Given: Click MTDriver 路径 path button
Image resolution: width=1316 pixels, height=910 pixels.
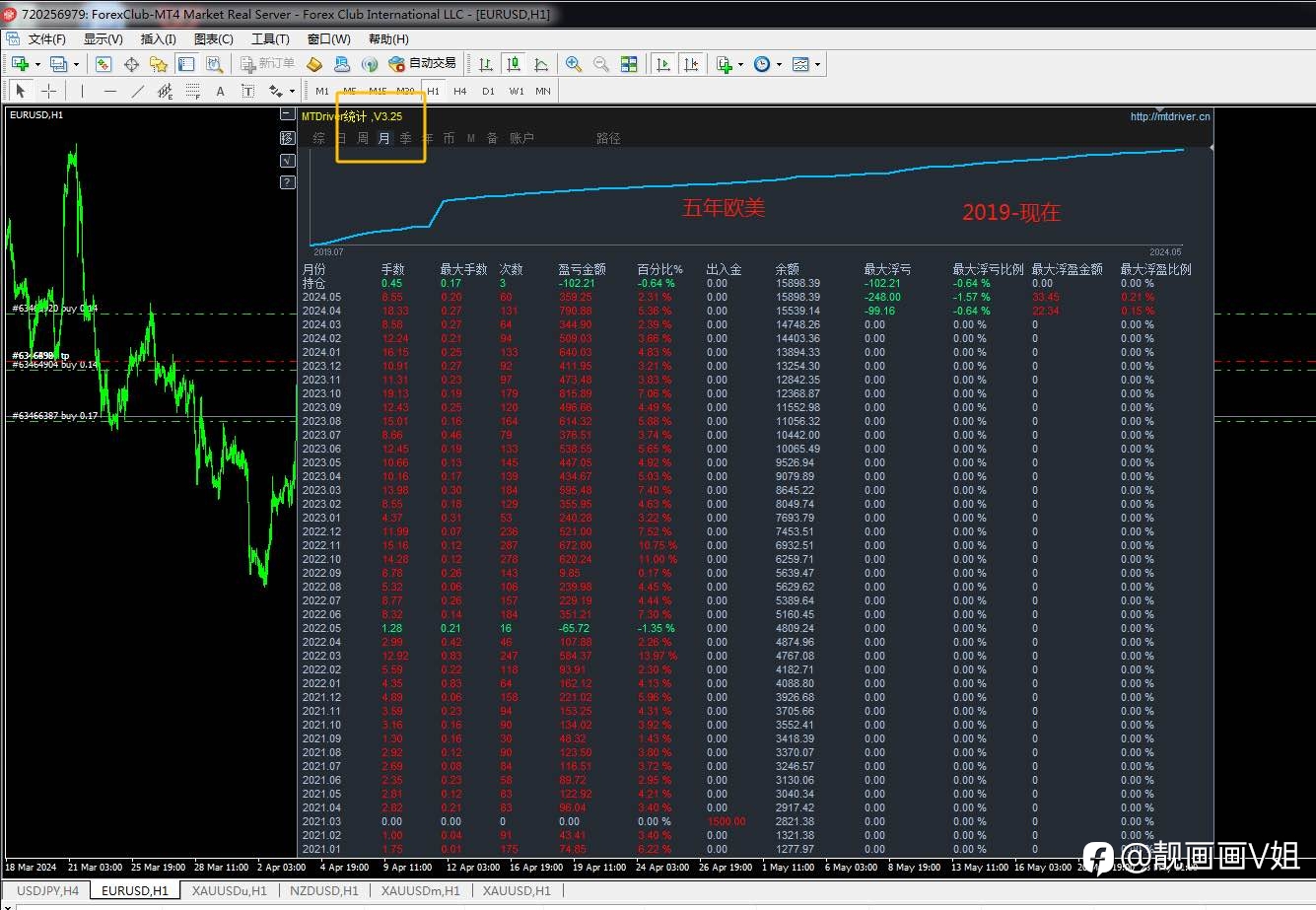Looking at the screenshot, I should 608,138.
